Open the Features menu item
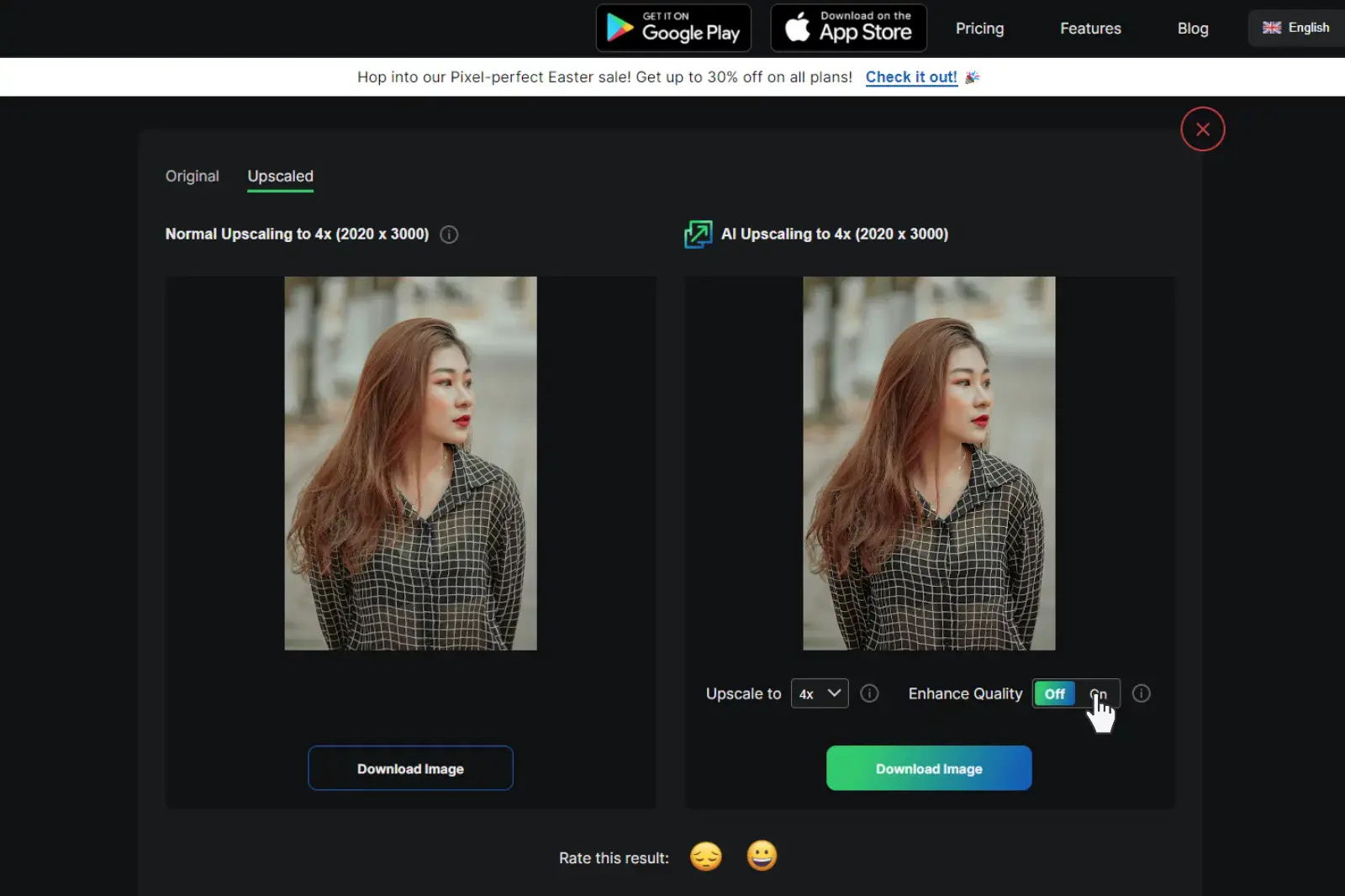 (x=1090, y=29)
